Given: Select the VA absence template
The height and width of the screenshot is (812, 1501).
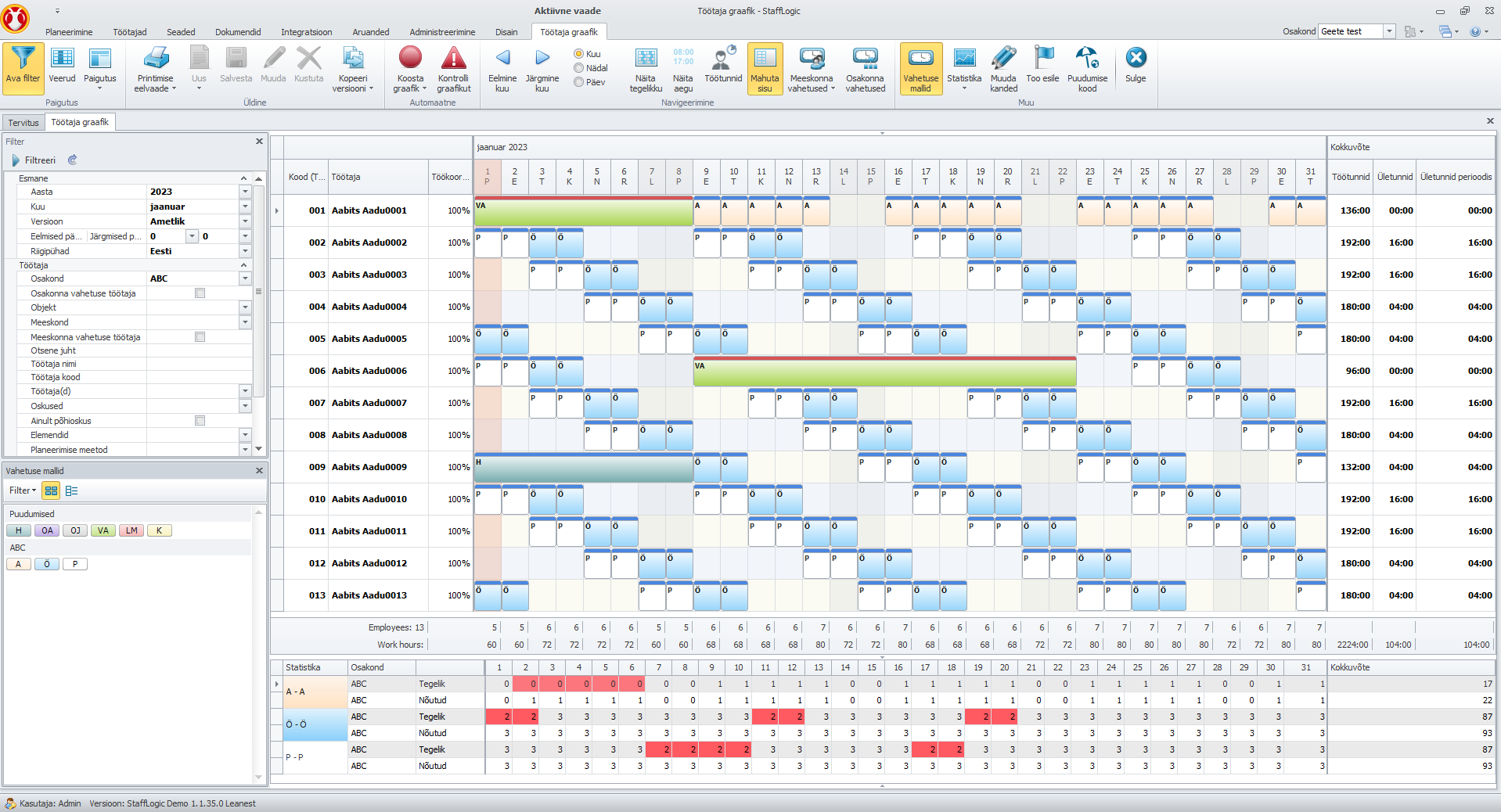Looking at the screenshot, I should tap(103, 530).
